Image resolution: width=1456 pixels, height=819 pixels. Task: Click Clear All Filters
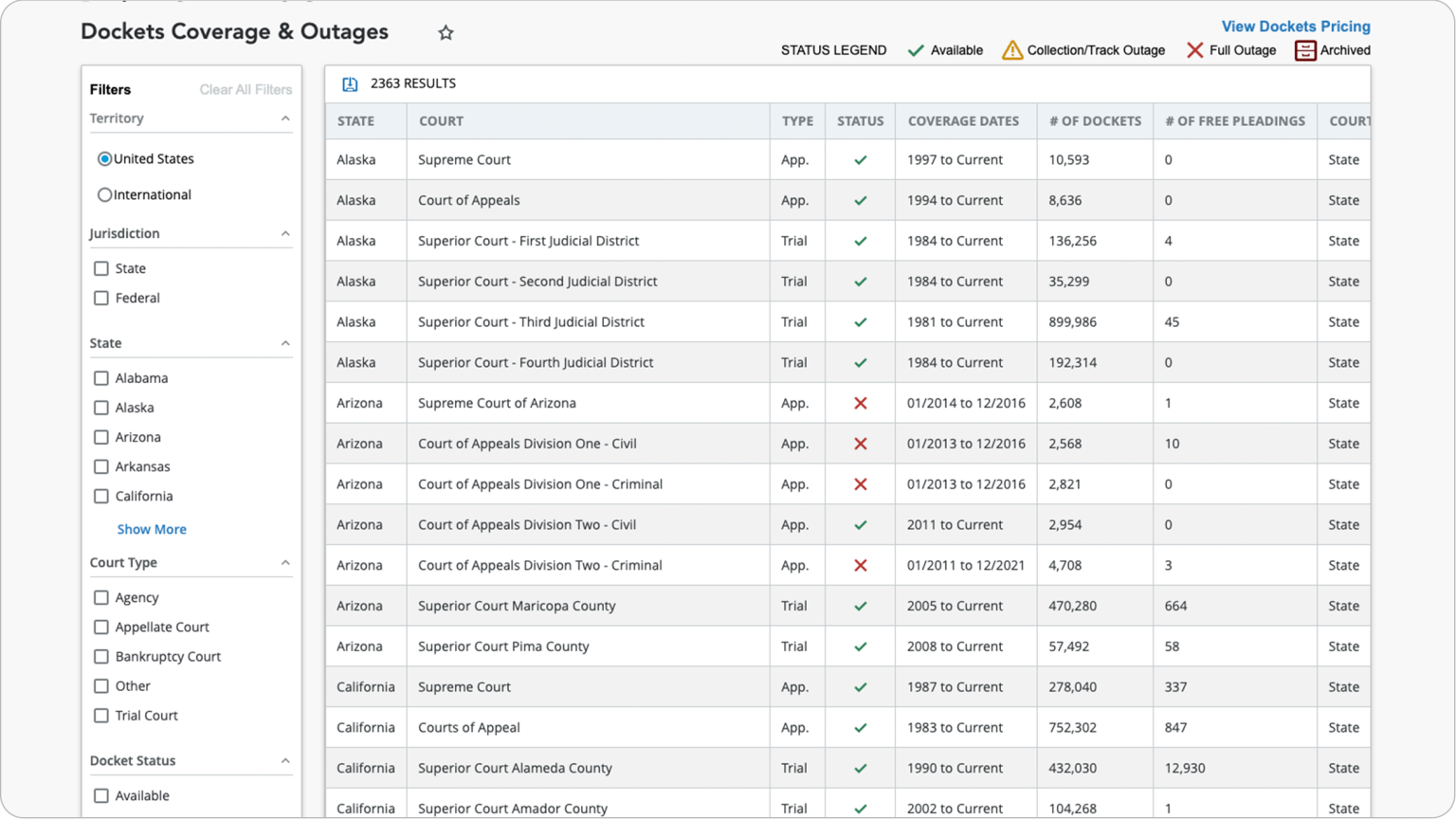coord(245,89)
